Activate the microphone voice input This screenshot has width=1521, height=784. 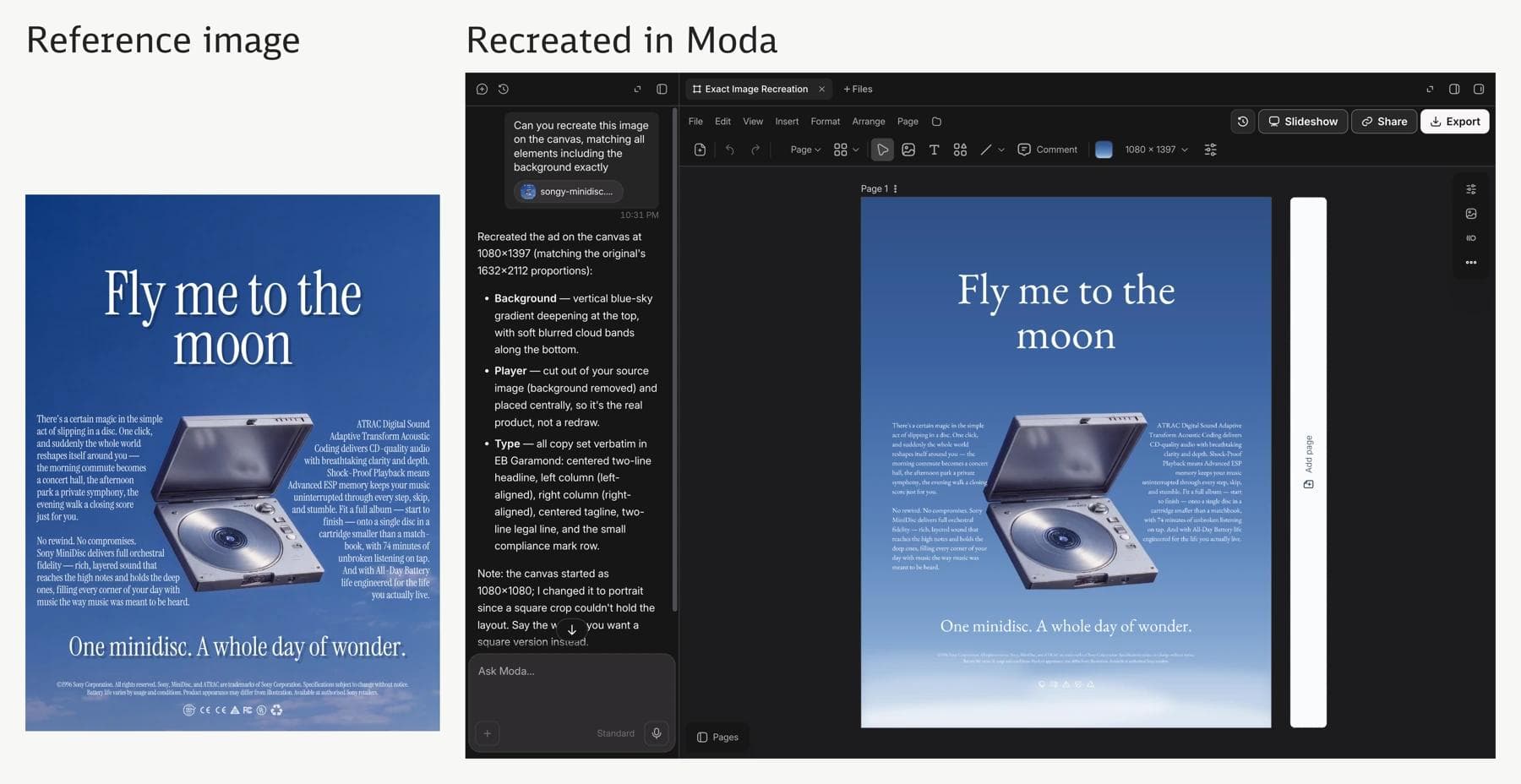point(657,733)
